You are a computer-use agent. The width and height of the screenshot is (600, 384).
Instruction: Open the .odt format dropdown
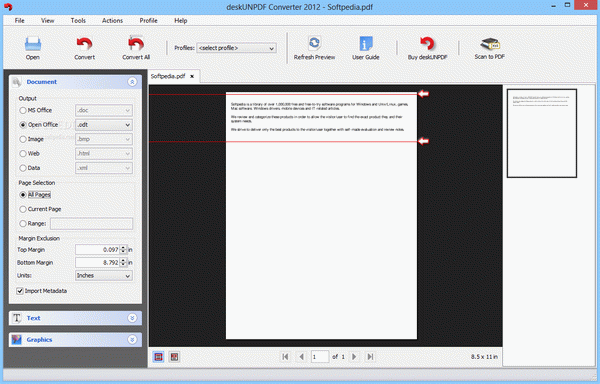(104, 125)
